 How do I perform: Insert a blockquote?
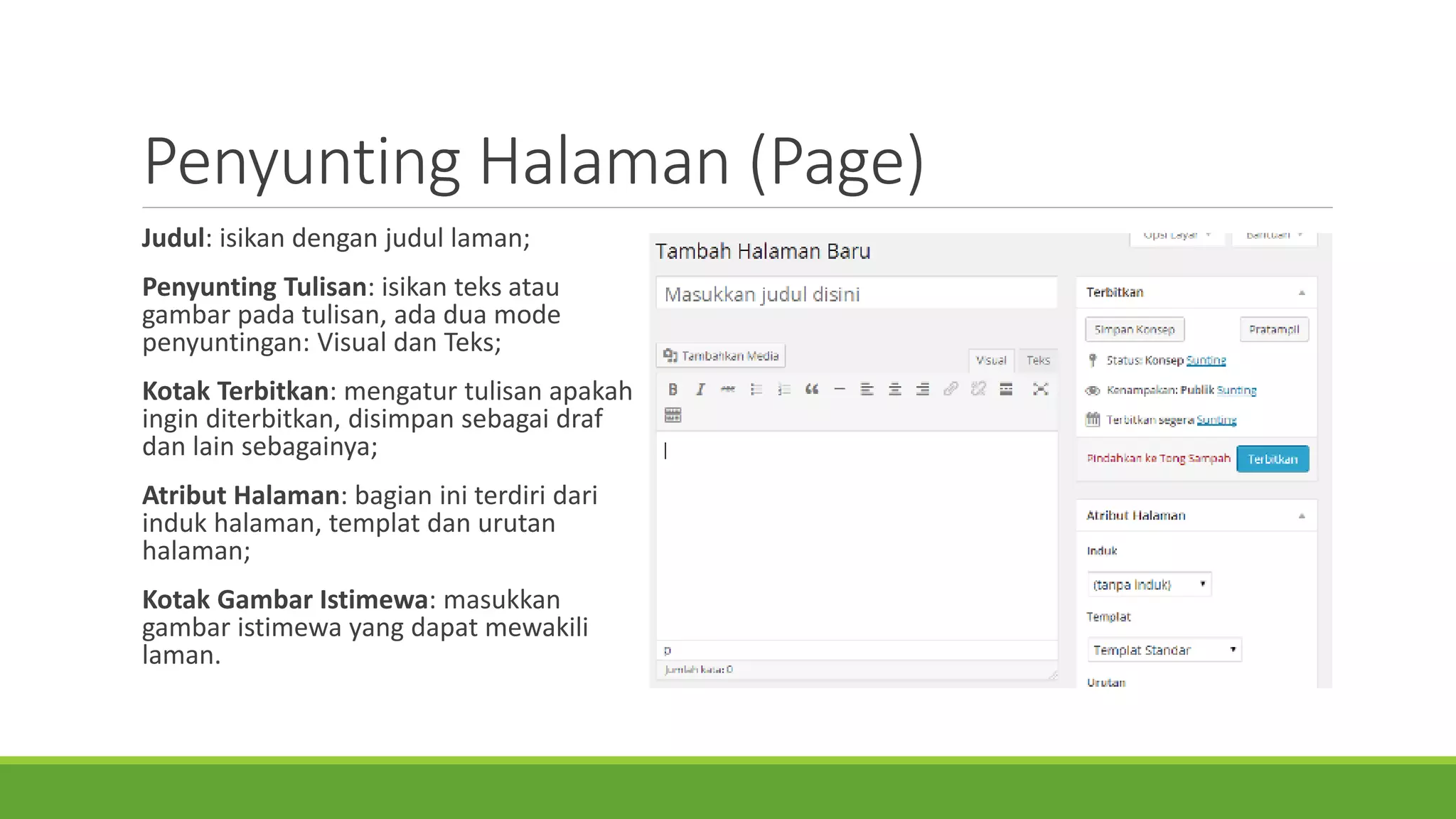812,389
